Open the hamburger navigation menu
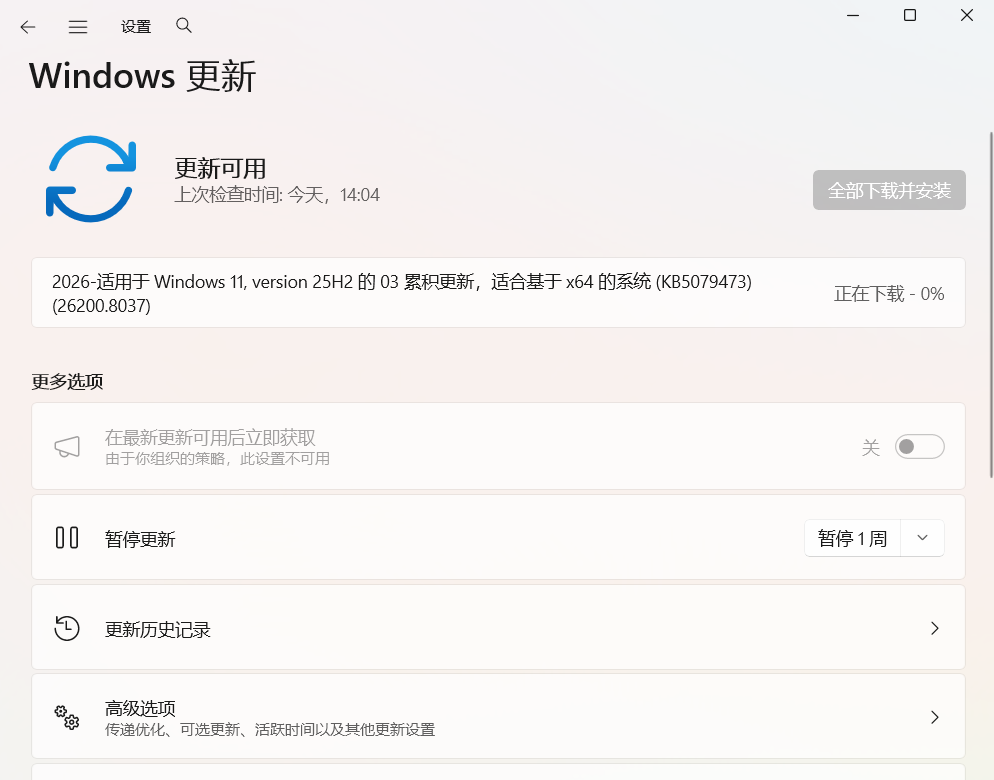The height and width of the screenshot is (780, 994). (78, 27)
